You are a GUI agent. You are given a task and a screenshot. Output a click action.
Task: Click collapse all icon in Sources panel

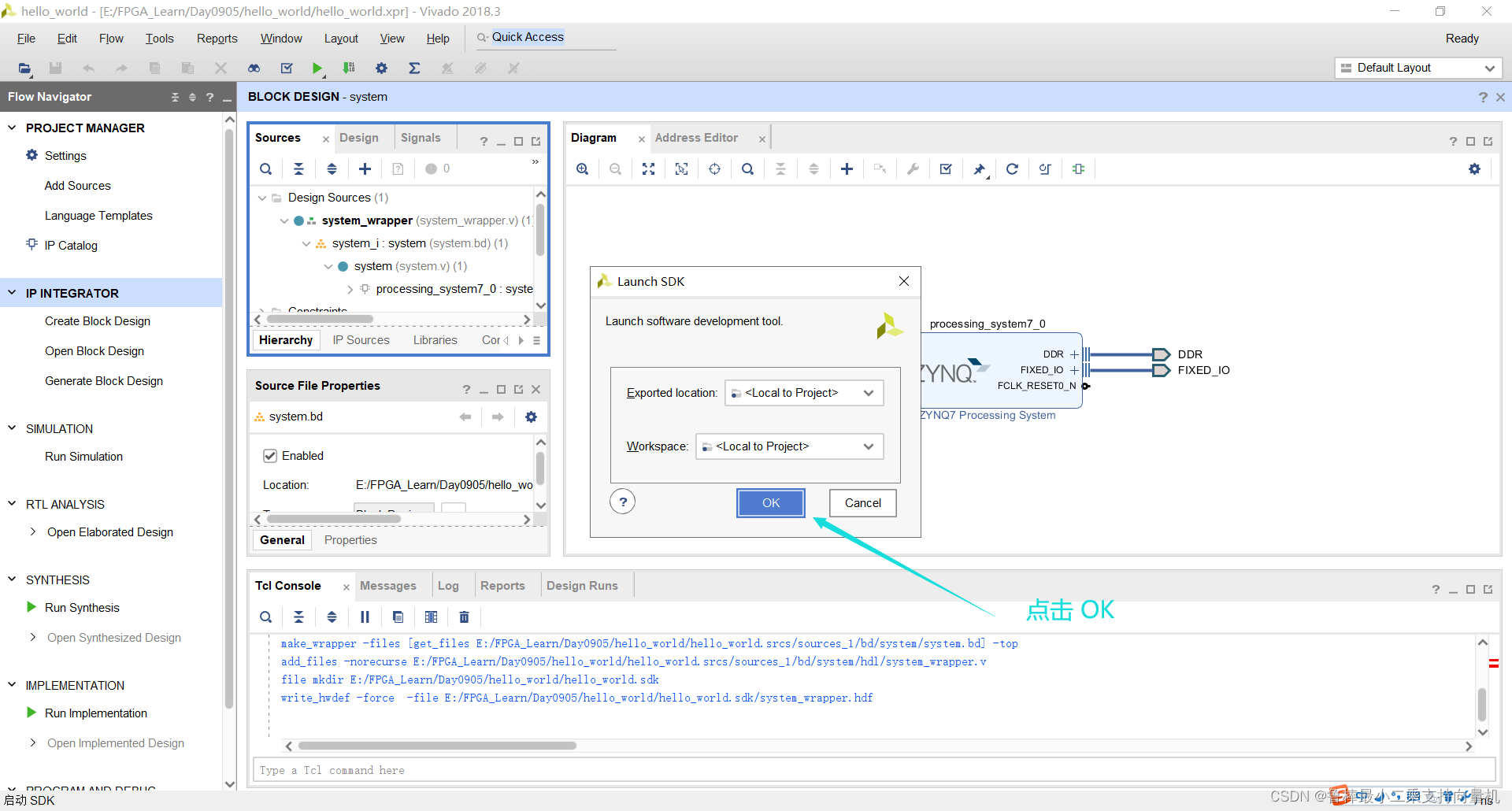pos(299,168)
